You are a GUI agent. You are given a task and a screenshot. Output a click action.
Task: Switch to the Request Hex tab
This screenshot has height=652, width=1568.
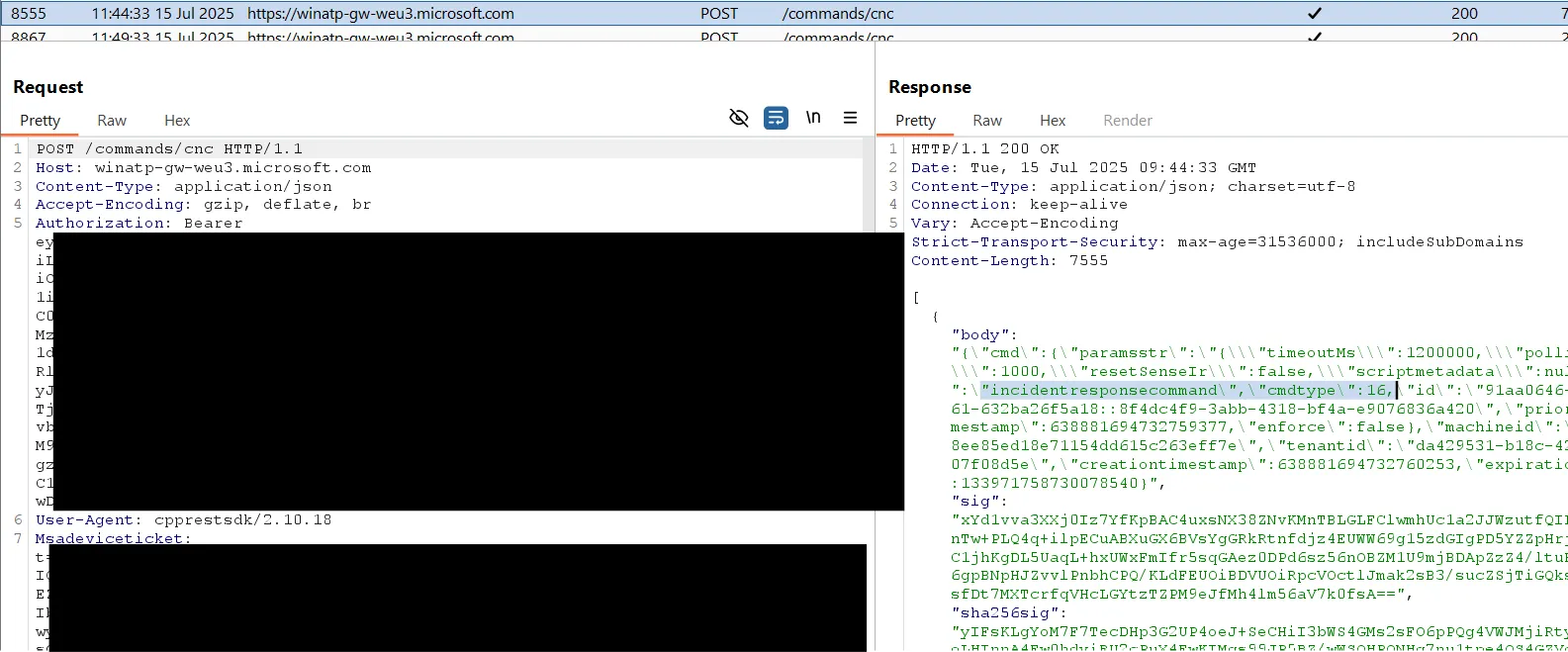pyautogui.click(x=177, y=121)
